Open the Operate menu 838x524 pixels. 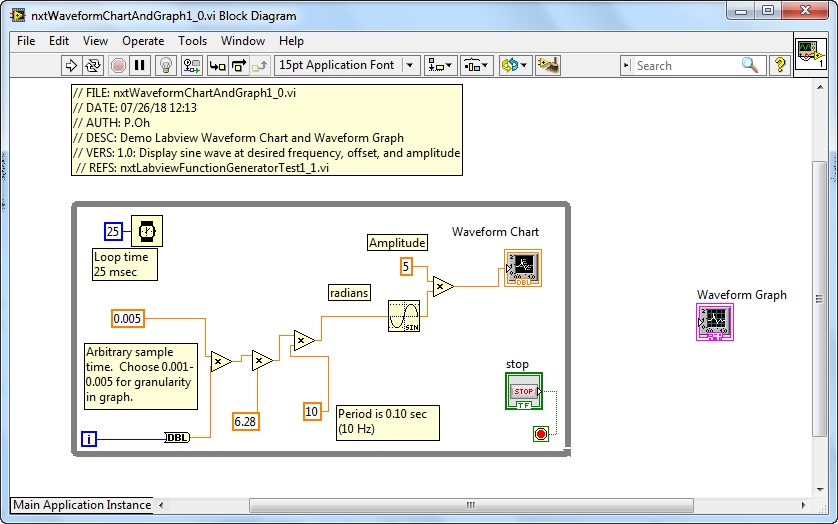143,41
